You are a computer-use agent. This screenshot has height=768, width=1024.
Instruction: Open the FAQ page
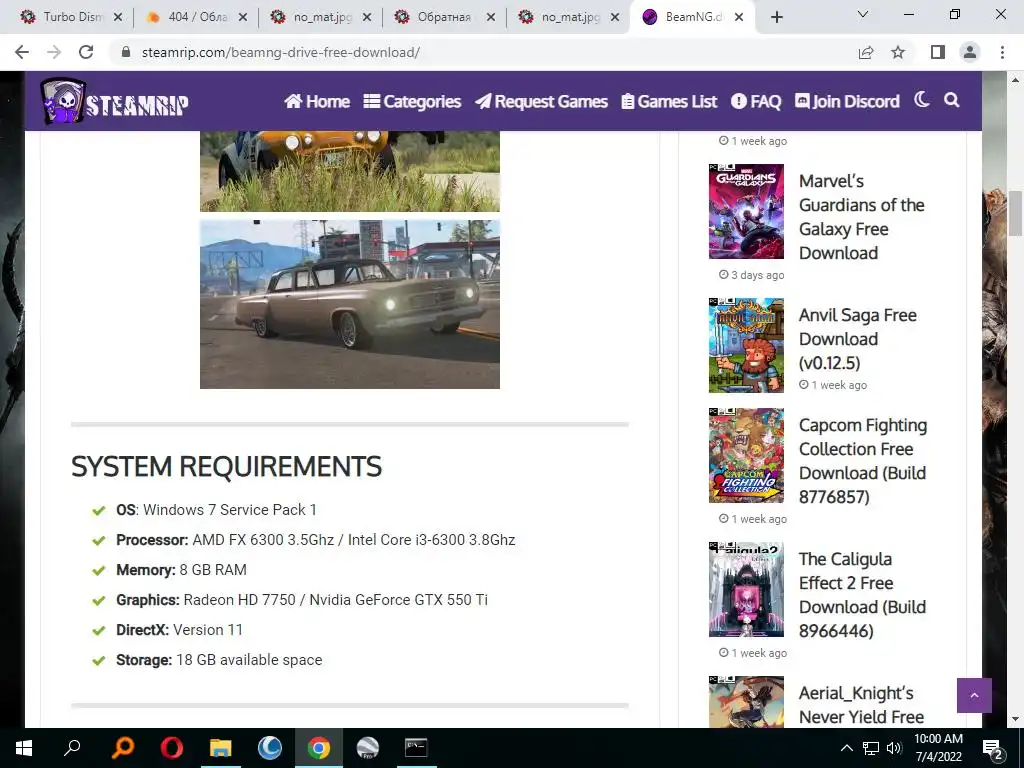[x=756, y=101]
